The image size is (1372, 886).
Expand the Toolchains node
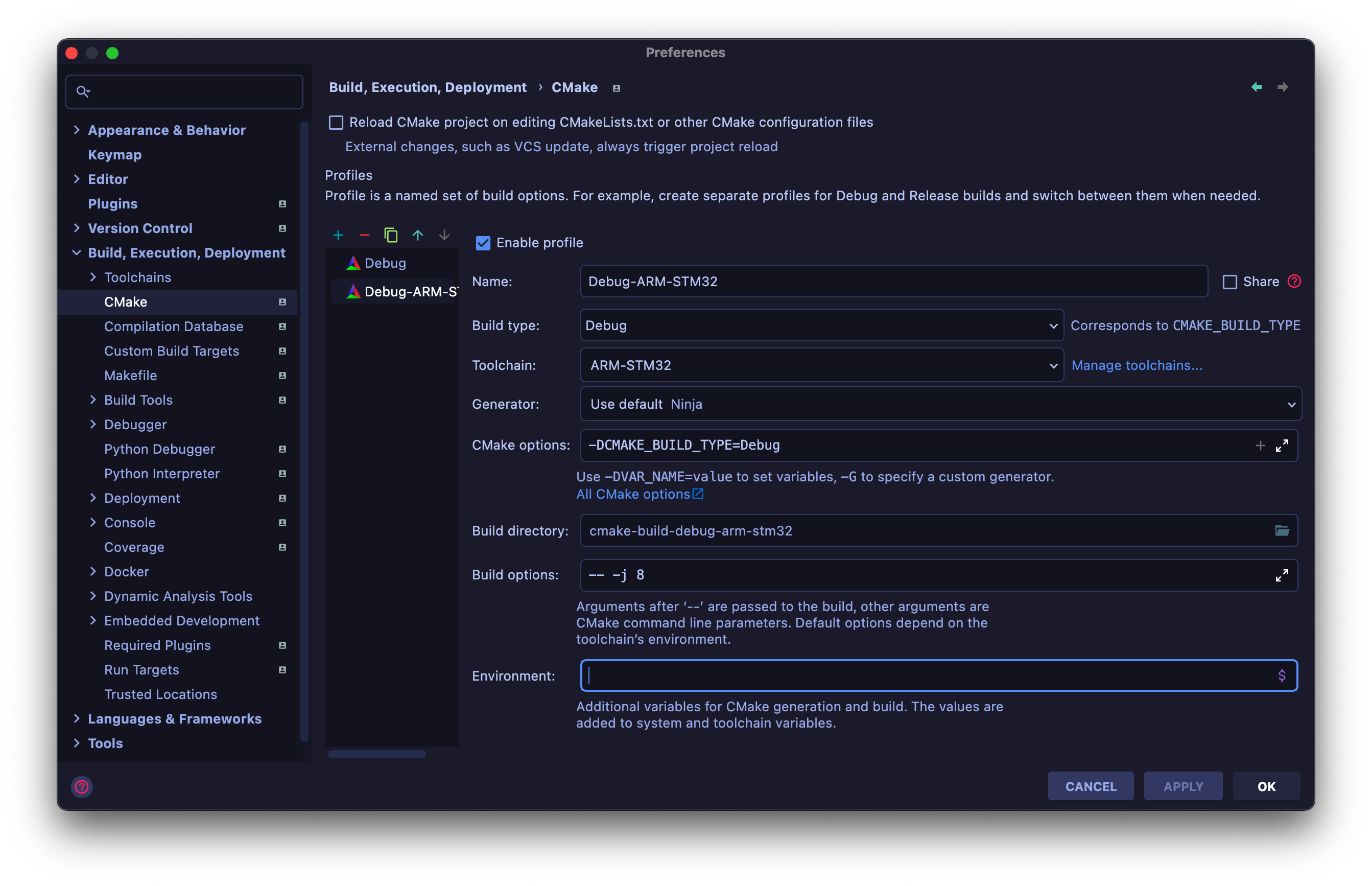[92, 277]
